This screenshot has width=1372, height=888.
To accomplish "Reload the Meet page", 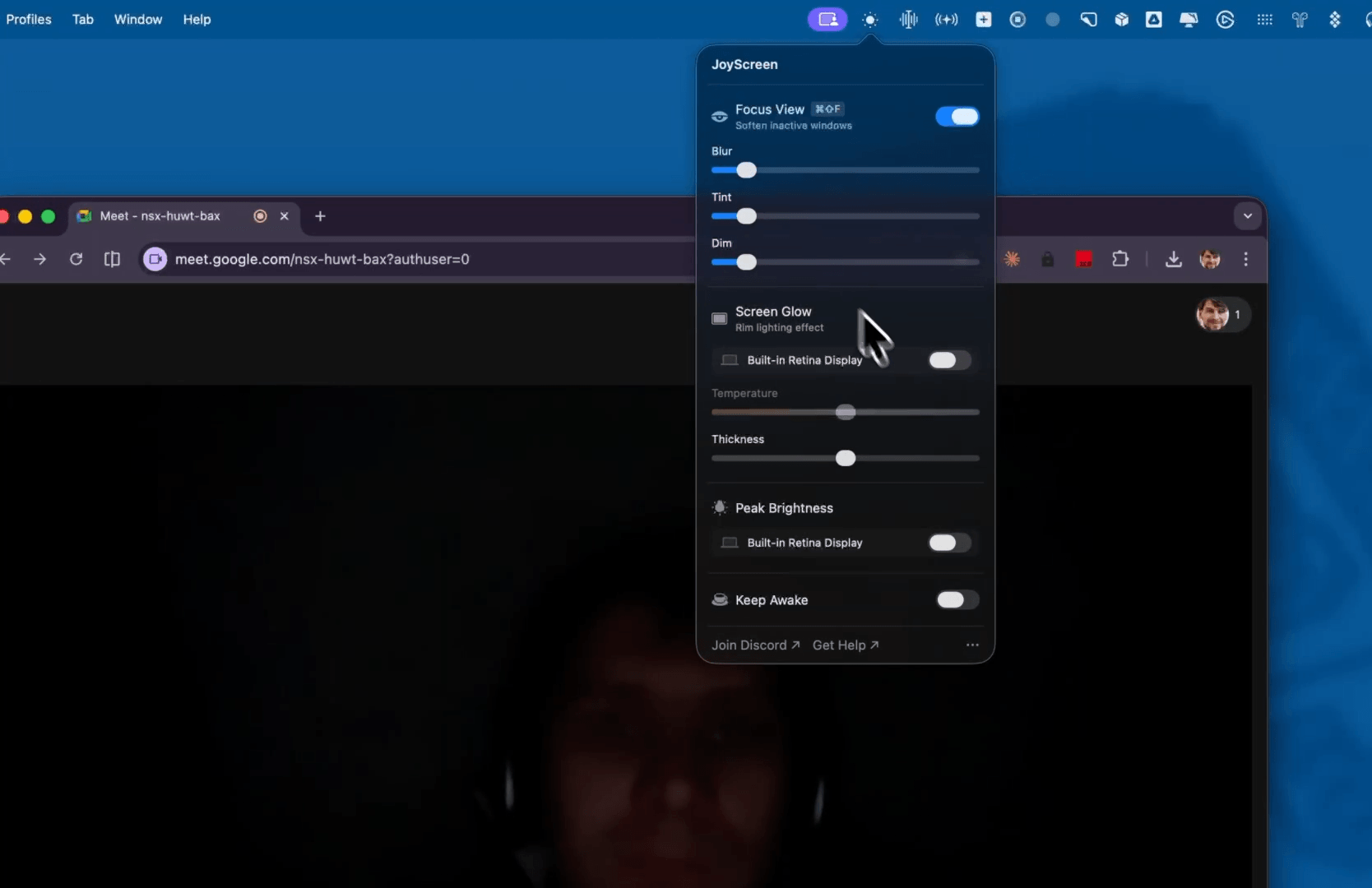I will [76, 260].
